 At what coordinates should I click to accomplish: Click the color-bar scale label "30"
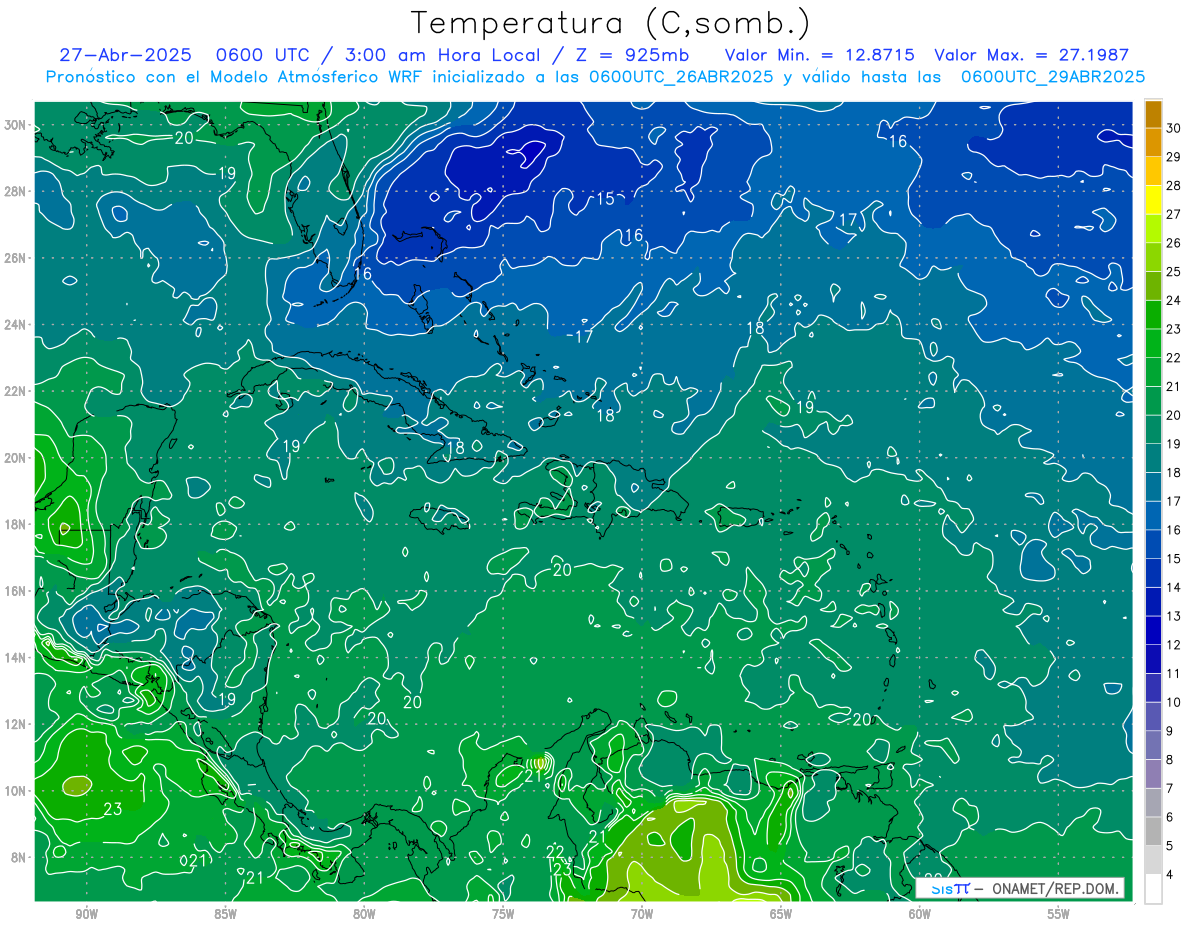pyautogui.click(x=1173, y=128)
